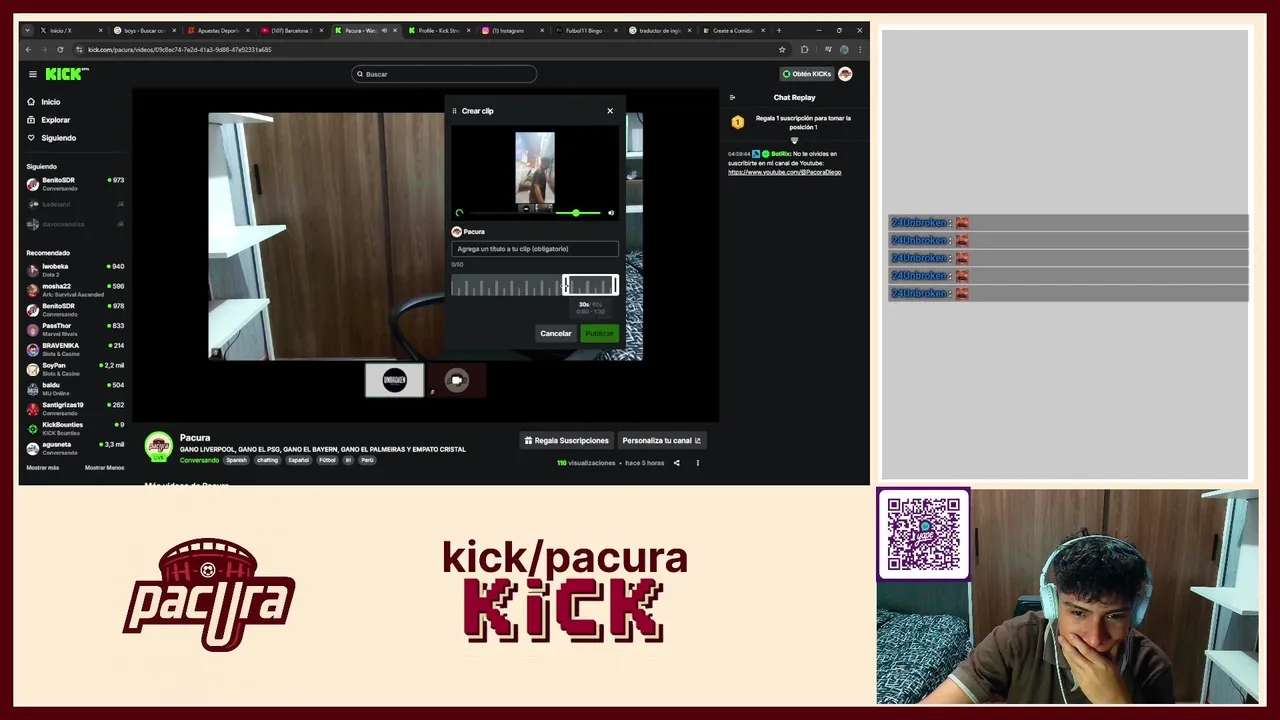Click the clip preview volume slider
Viewport: 1280px width, 720px height.
click(x=578, y=213)
